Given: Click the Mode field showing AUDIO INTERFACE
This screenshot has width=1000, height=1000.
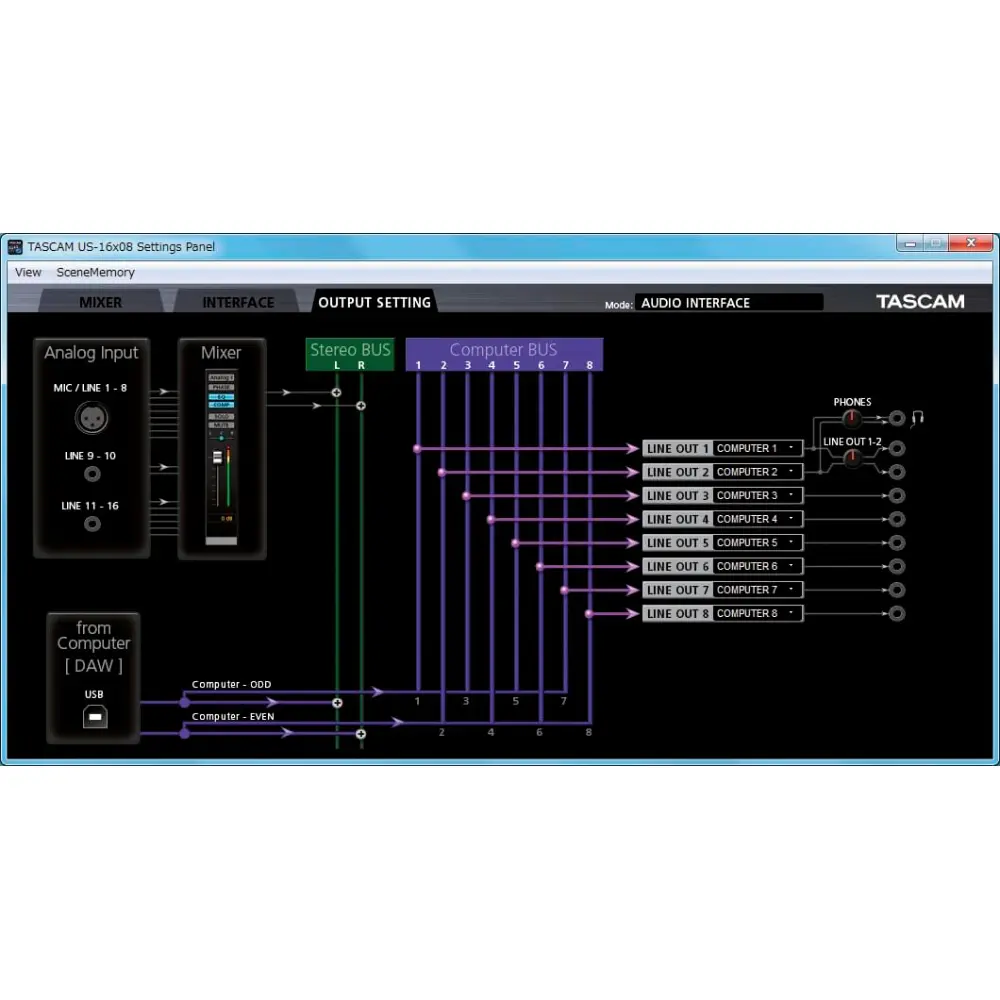Looking at the screenshot, I should point(728,302).
